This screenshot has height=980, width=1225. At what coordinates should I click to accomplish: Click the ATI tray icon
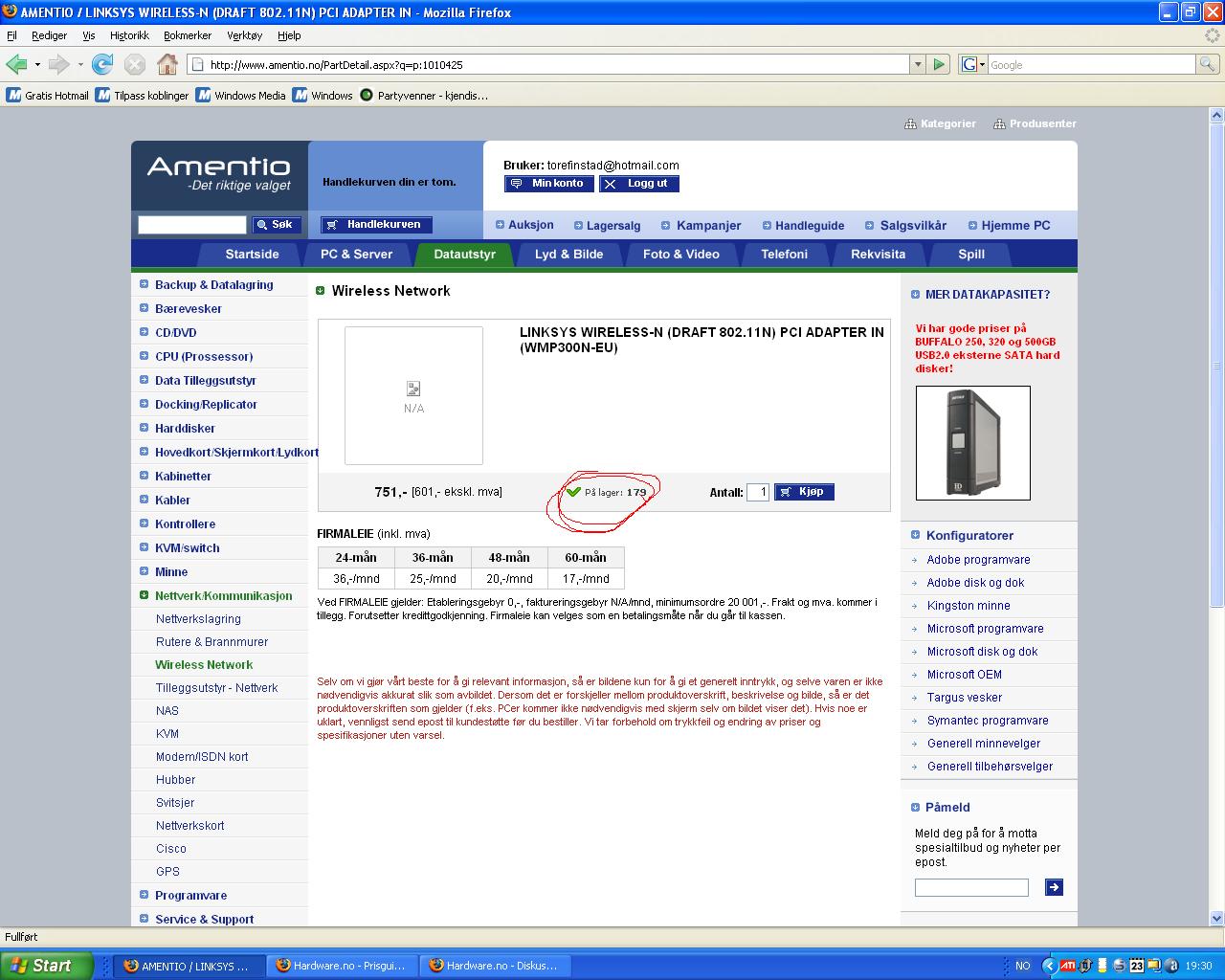coord(1068,966)
